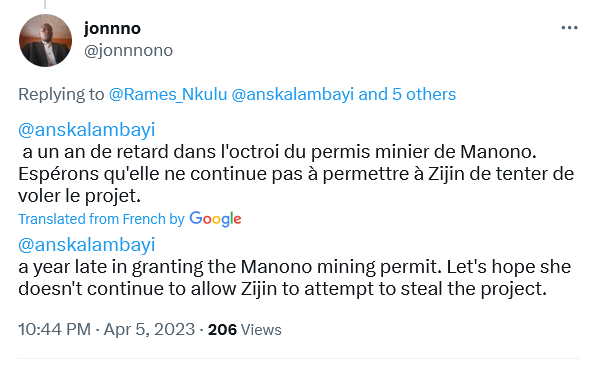The width and height of the screenshot is (598, 368).
Task: Expand the 'and 5 others' recipients list
Action: pos(407,94)
